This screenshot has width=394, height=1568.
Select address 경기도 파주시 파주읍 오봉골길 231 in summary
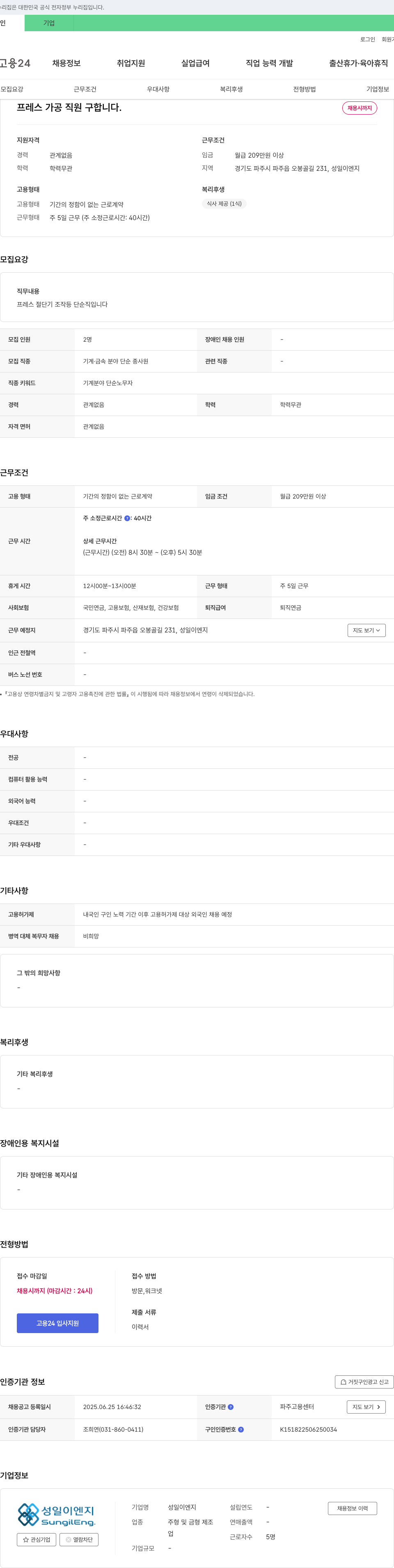pyautogui.click(x=297, y=169)
